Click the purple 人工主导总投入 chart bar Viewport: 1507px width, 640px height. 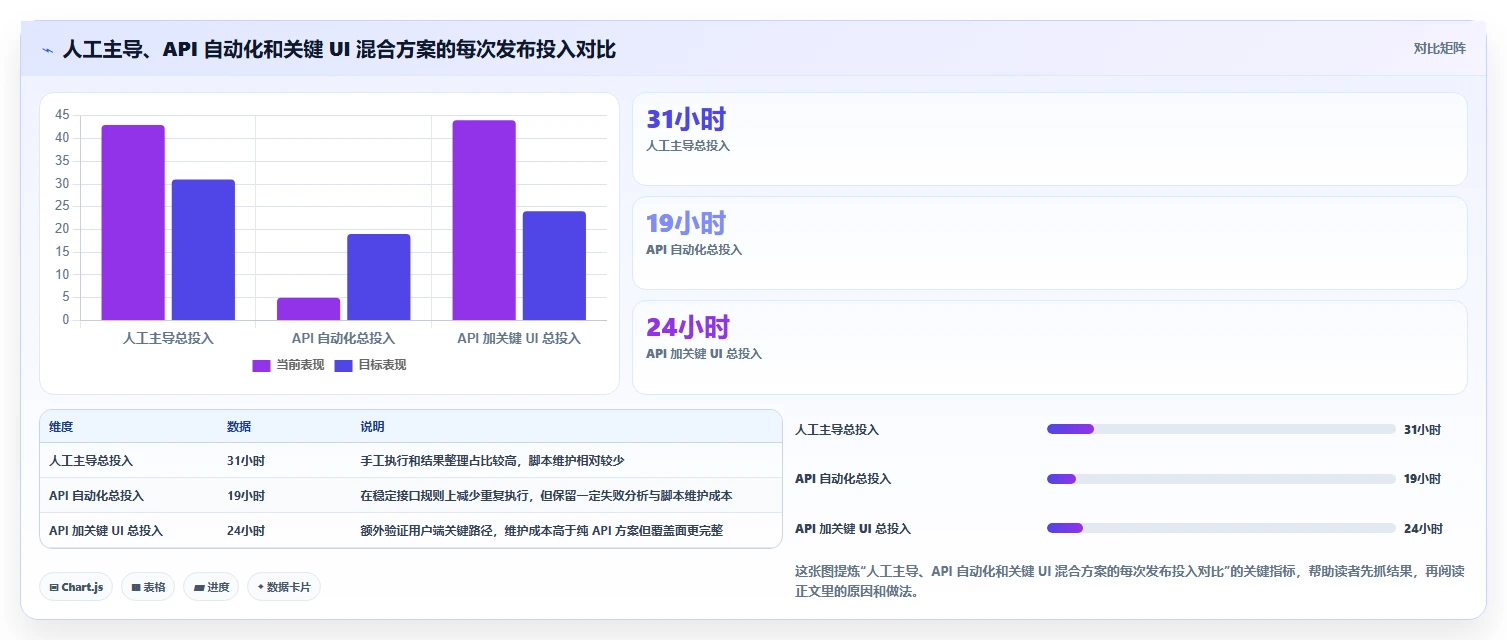point(133,222)
